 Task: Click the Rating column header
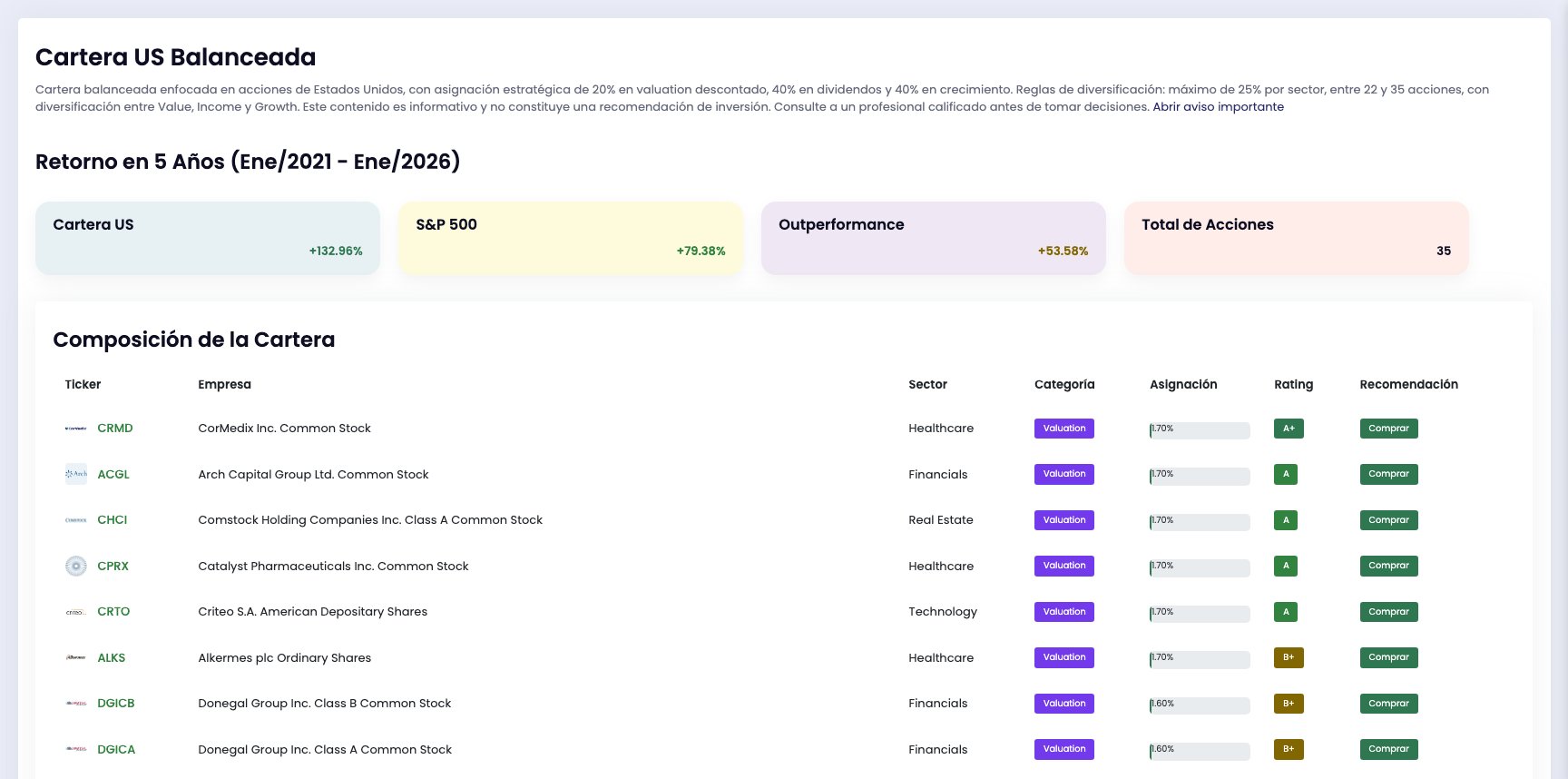tap(1293, 385)
